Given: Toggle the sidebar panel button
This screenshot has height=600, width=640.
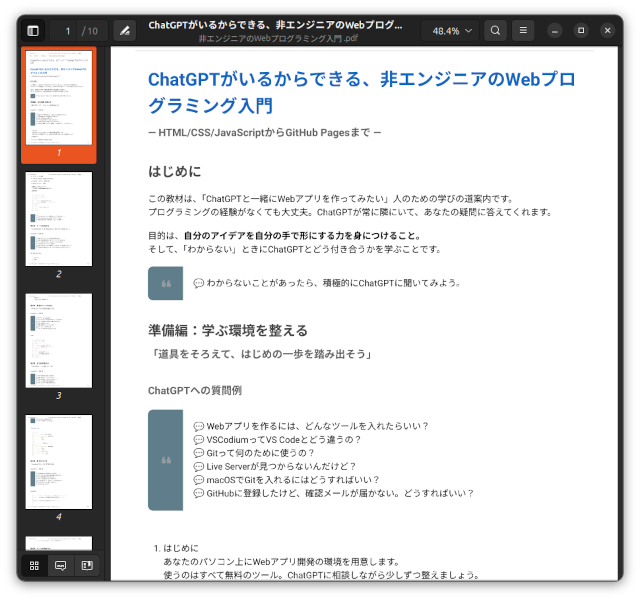Looking at the screenshot, I should (x=33, y=31).
